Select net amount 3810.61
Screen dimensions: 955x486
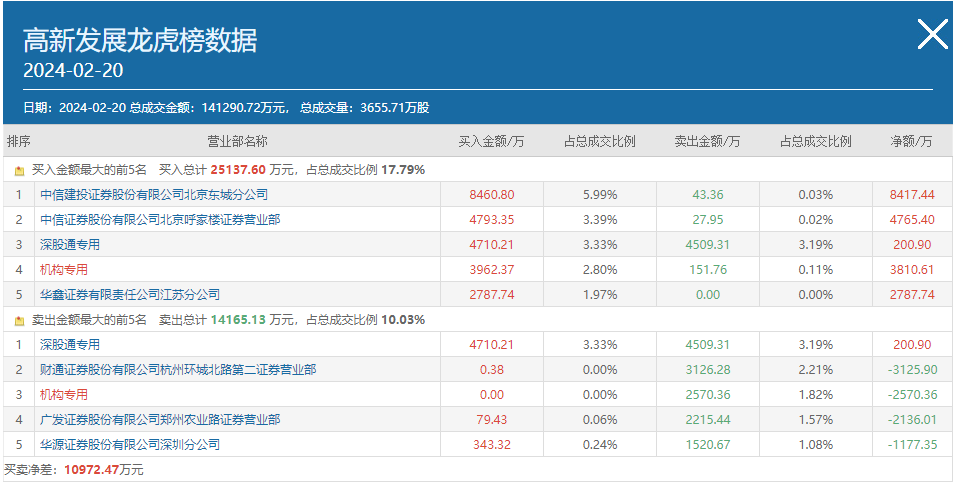point(912,270)
